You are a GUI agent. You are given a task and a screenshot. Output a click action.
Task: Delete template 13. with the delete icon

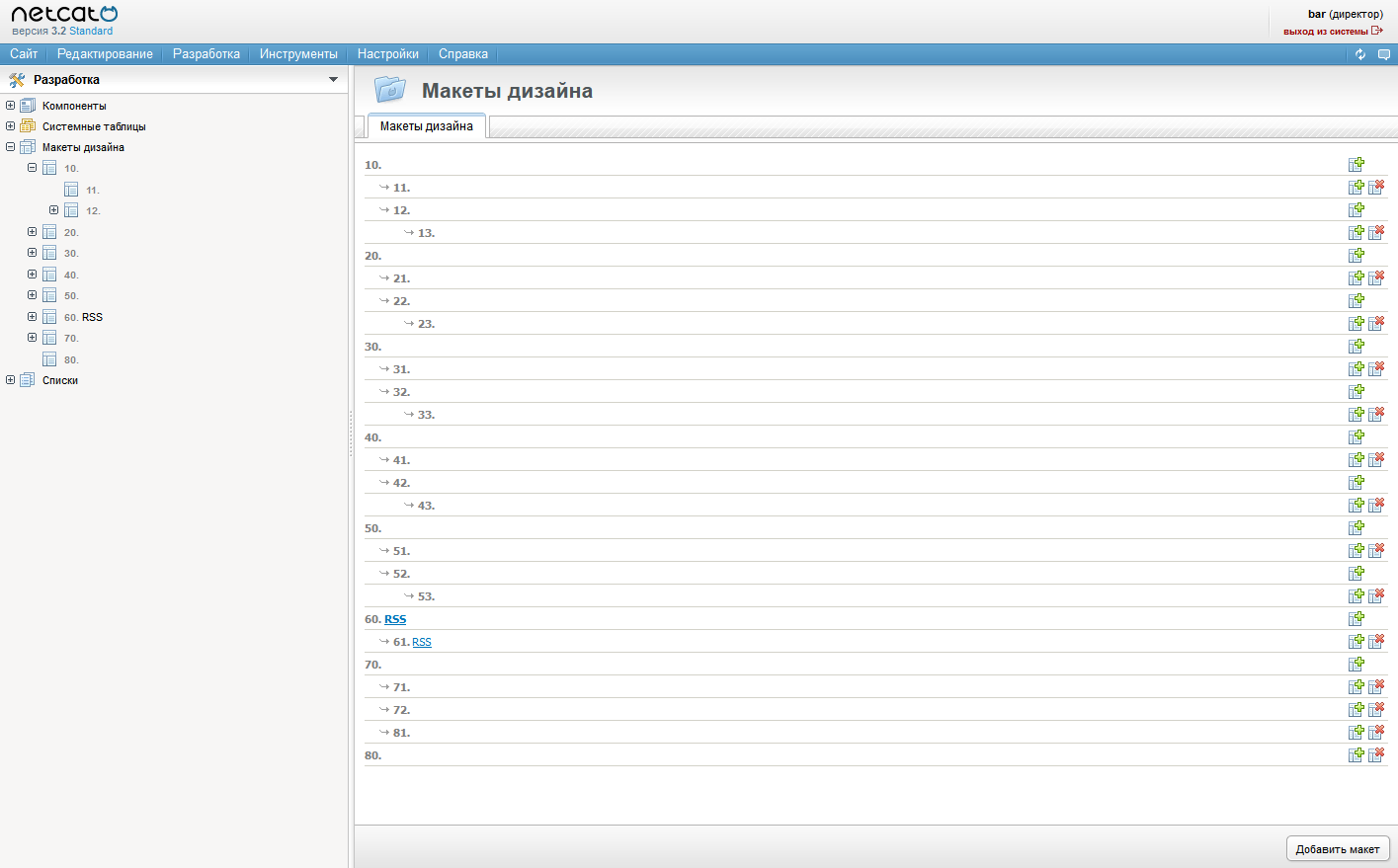tap(1376, 233)
